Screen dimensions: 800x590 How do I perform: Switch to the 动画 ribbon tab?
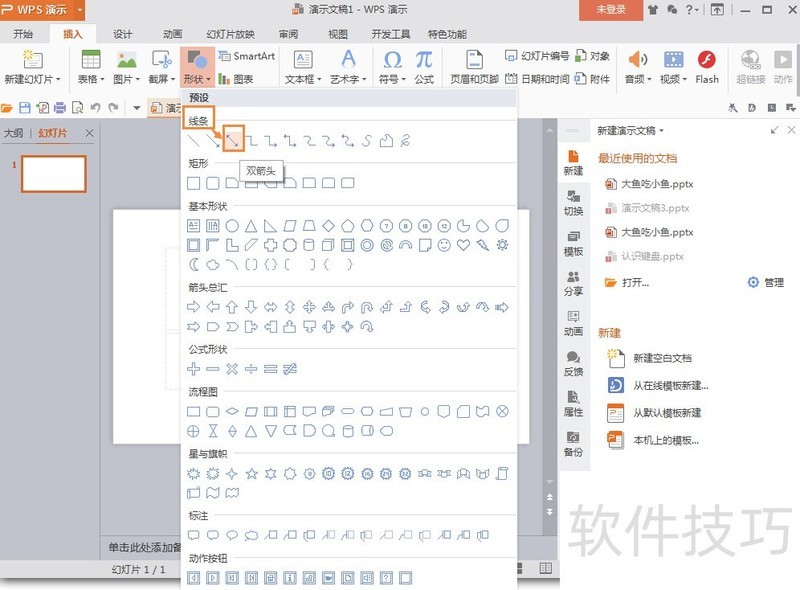pos(172,34)
